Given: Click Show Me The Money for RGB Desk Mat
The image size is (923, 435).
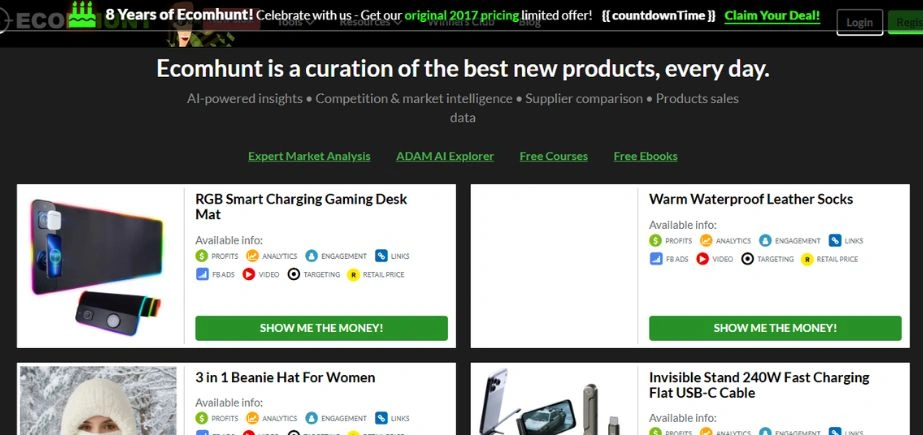Looking at the screenshot, I should [x=321, y=328].
